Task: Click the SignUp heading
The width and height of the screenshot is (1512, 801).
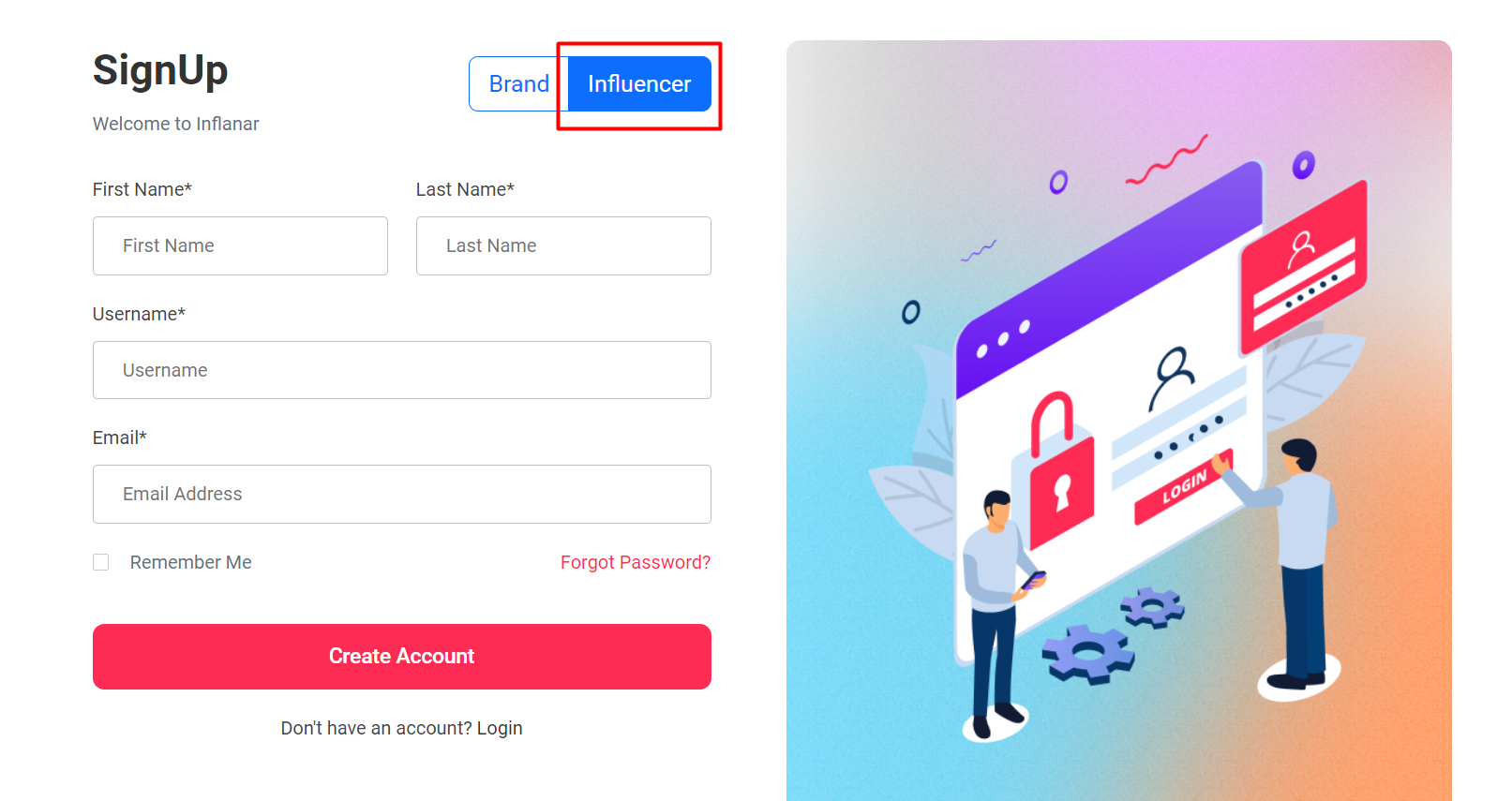Action: coord(160,71)
